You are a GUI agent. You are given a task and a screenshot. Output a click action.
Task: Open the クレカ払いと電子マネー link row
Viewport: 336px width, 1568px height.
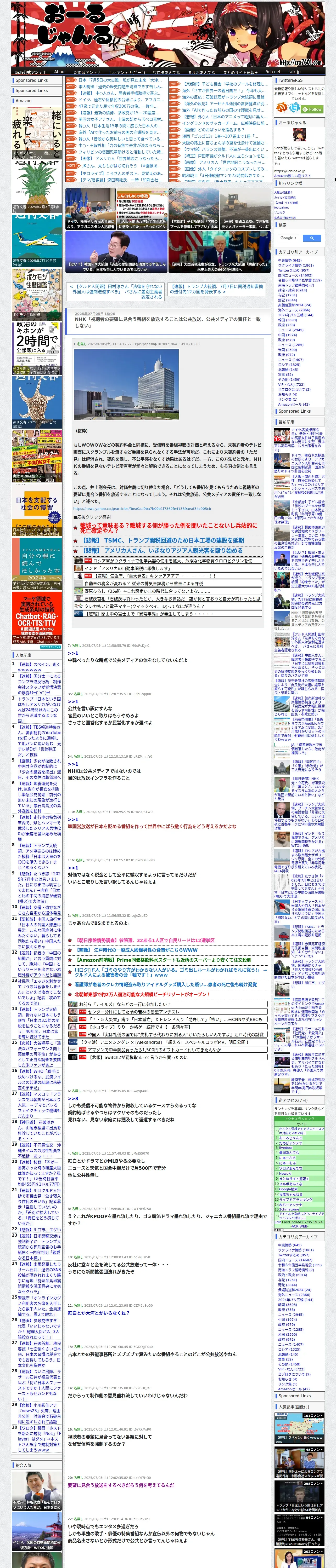pos(168,606)
